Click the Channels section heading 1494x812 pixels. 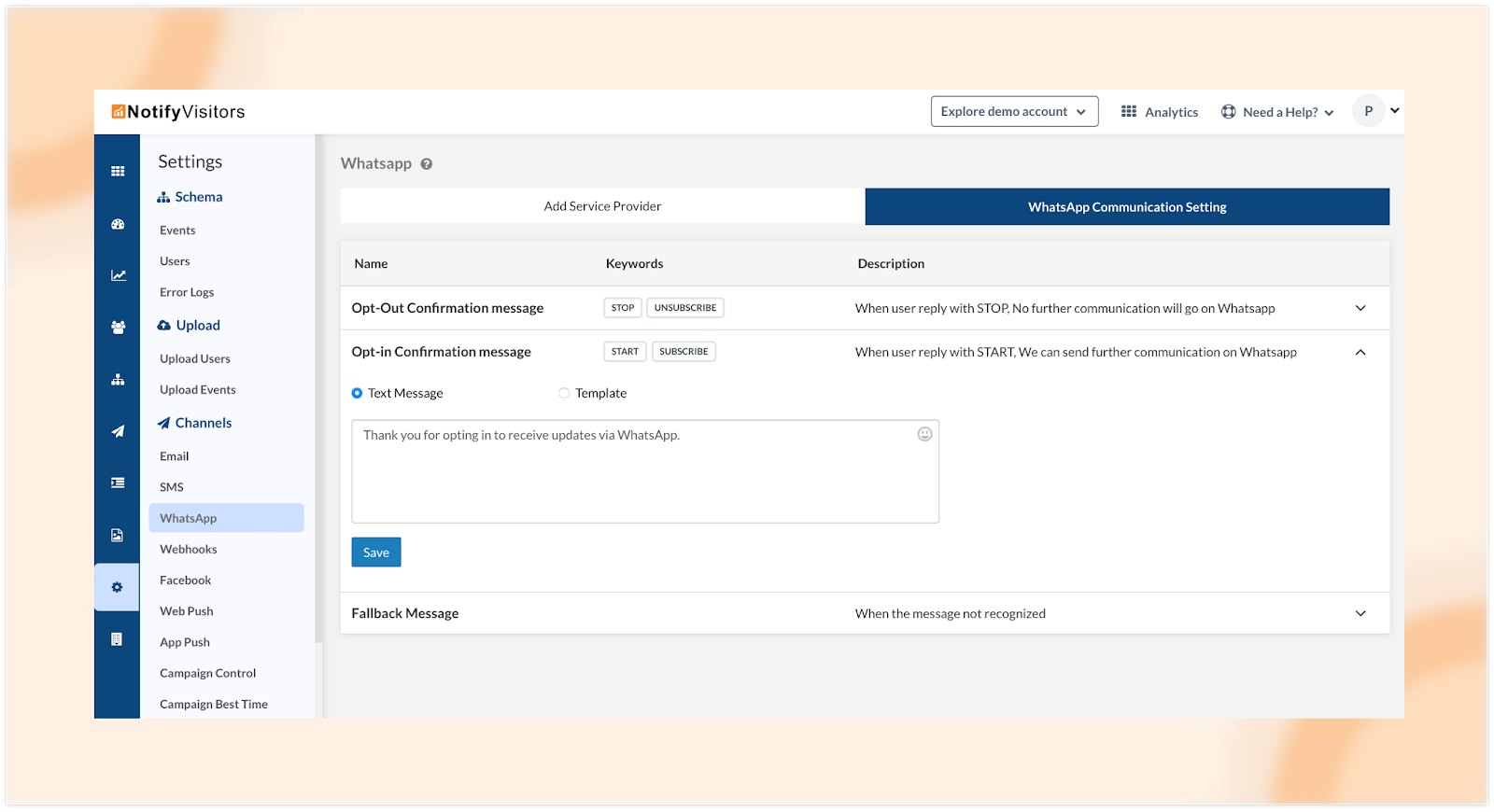tap(204, 423)
